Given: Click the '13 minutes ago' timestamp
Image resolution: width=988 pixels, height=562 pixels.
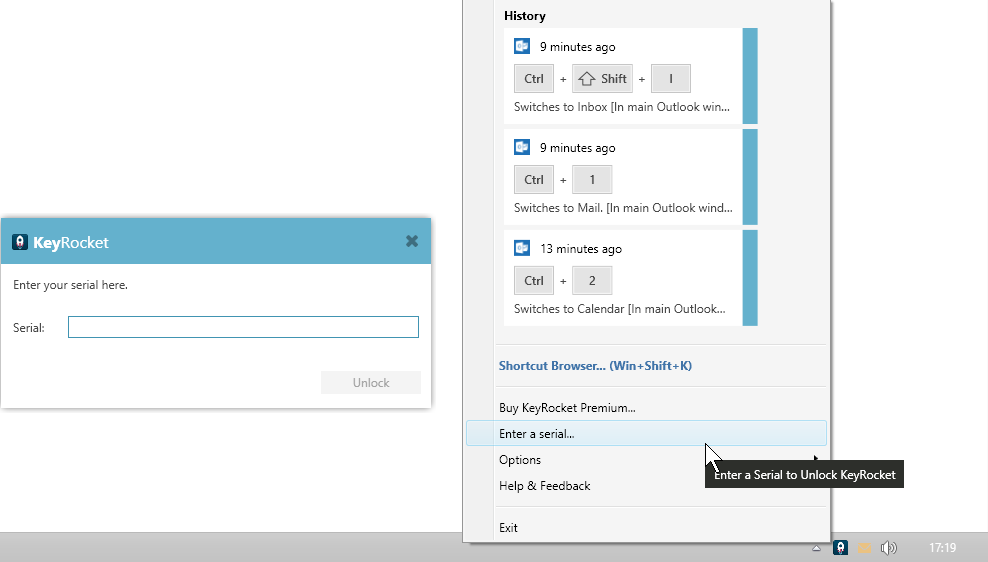Looking at the screenshot, I should pyautogui.click(x=581, y=249).
